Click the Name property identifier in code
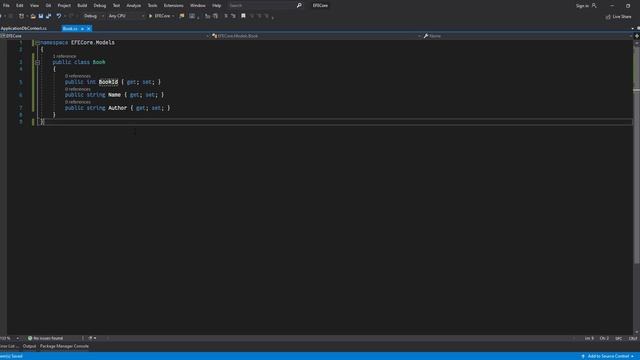This screenshot has width=640, height=360. [x=114, y=95]
